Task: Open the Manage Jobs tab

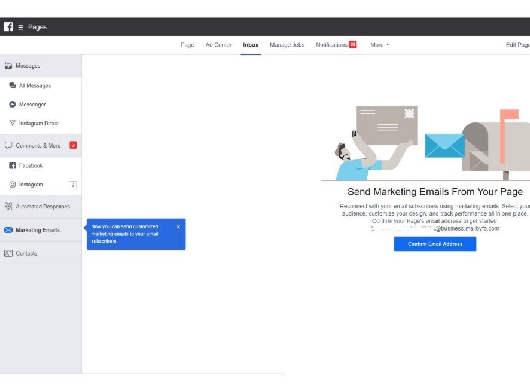Action: 287,45
